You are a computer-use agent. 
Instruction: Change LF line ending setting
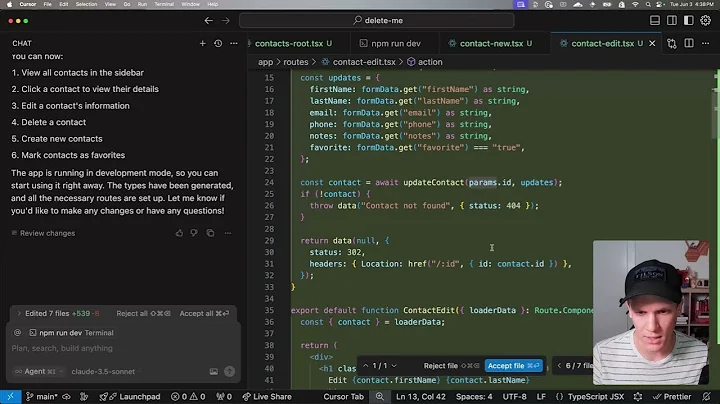click(x=541, y=397)
